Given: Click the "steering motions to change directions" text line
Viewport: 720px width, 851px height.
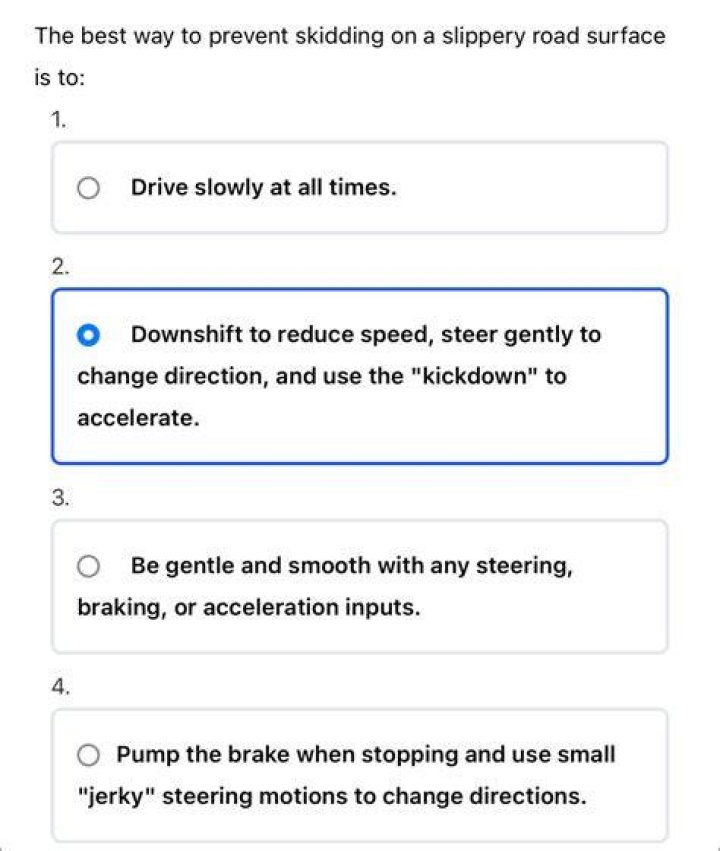Looking at the screenshot, I should [x=374, y=796].
